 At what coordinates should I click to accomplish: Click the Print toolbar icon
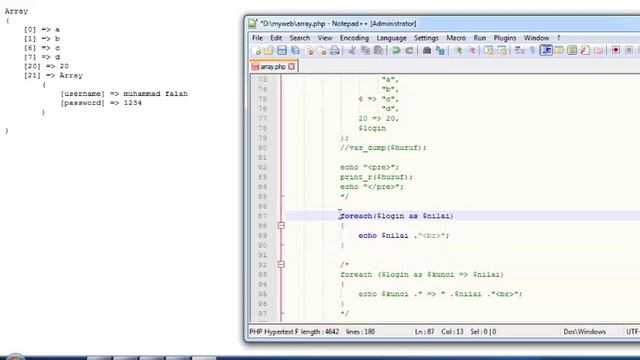click(x=335, y=51)
